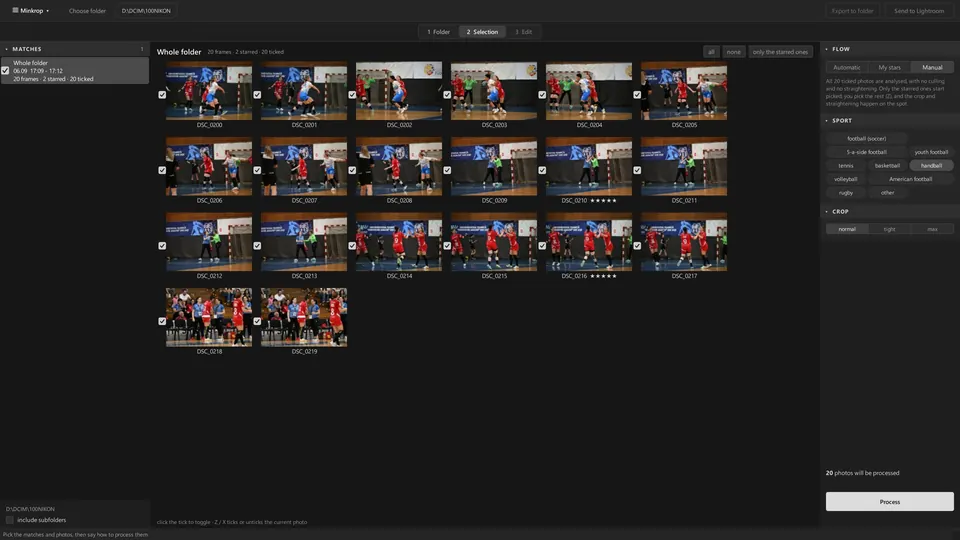Click Send to Lightroom button
The image size is (960, 540).
pos(918,10)
